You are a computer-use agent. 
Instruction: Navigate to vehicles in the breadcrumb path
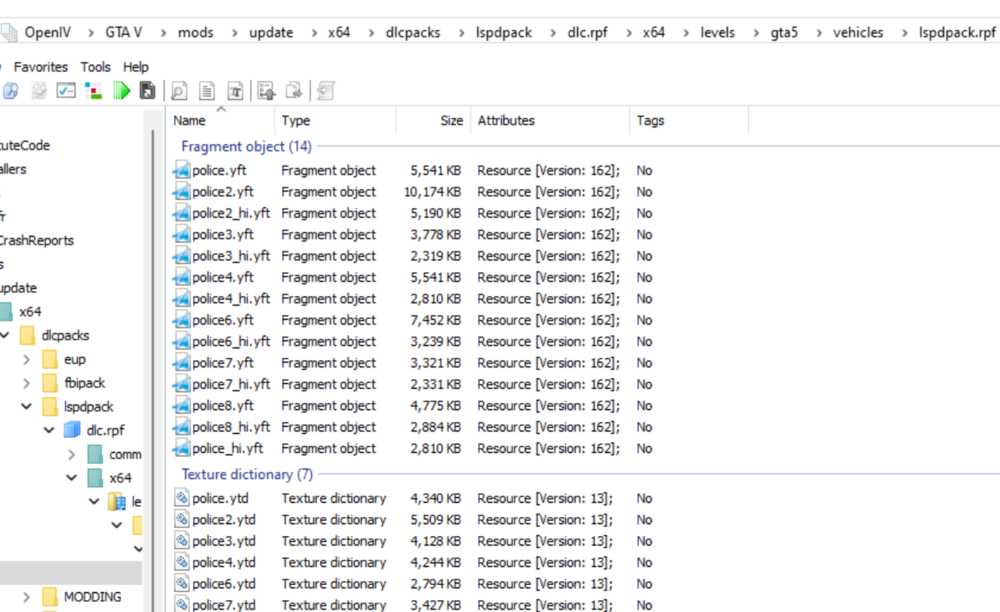tap(858, 31)
